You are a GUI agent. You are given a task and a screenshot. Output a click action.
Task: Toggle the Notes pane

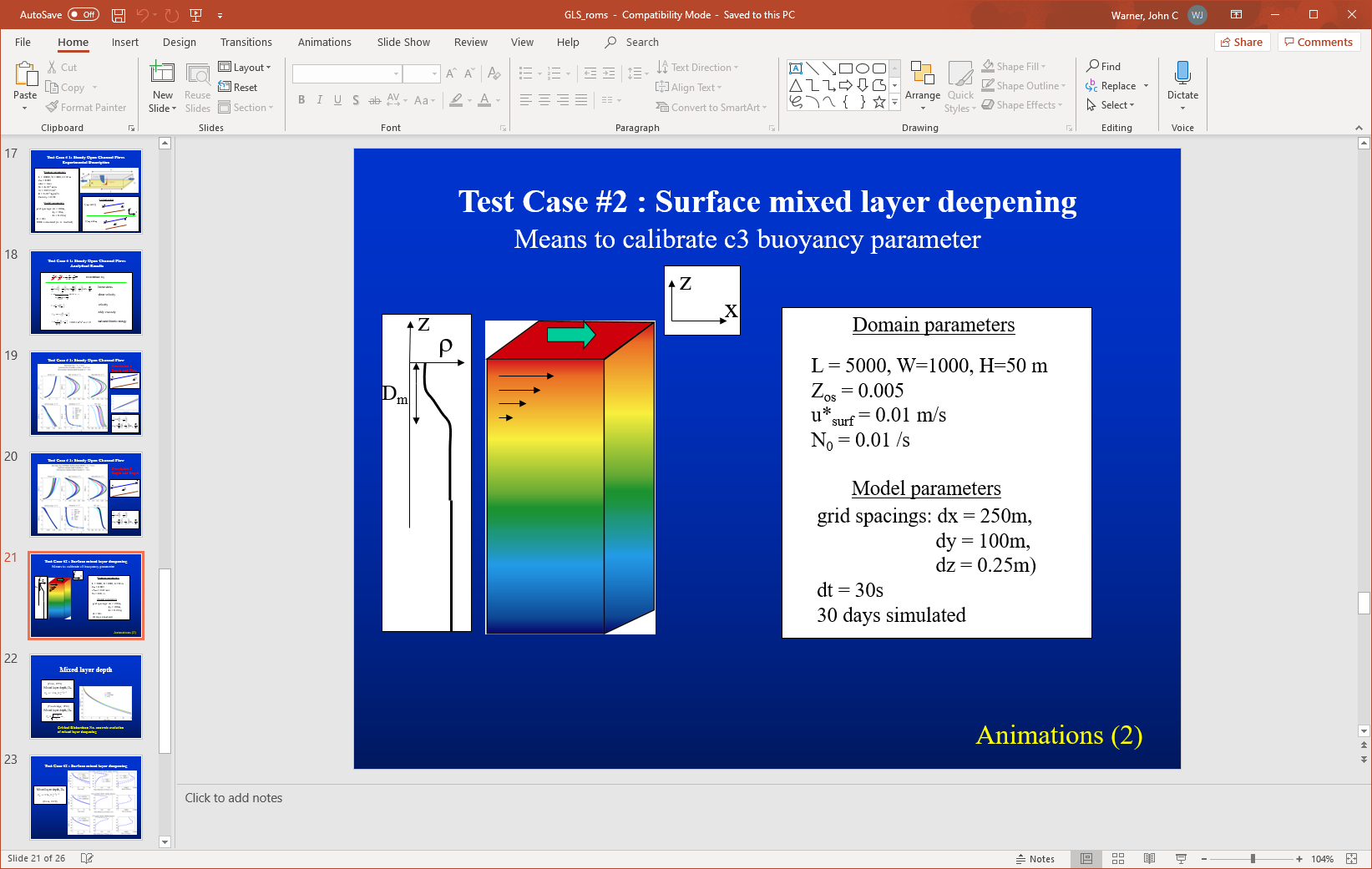click(x=1035, y=859)
